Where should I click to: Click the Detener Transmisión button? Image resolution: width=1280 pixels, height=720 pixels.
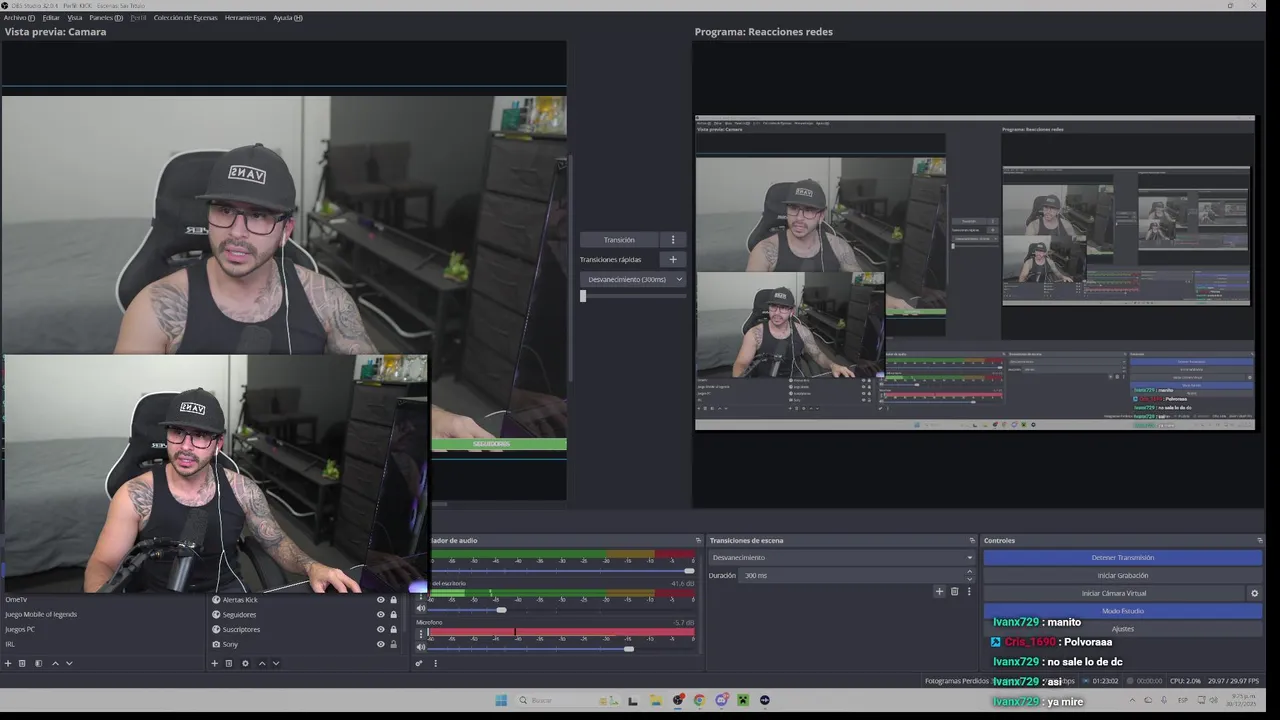point(1123,557)
